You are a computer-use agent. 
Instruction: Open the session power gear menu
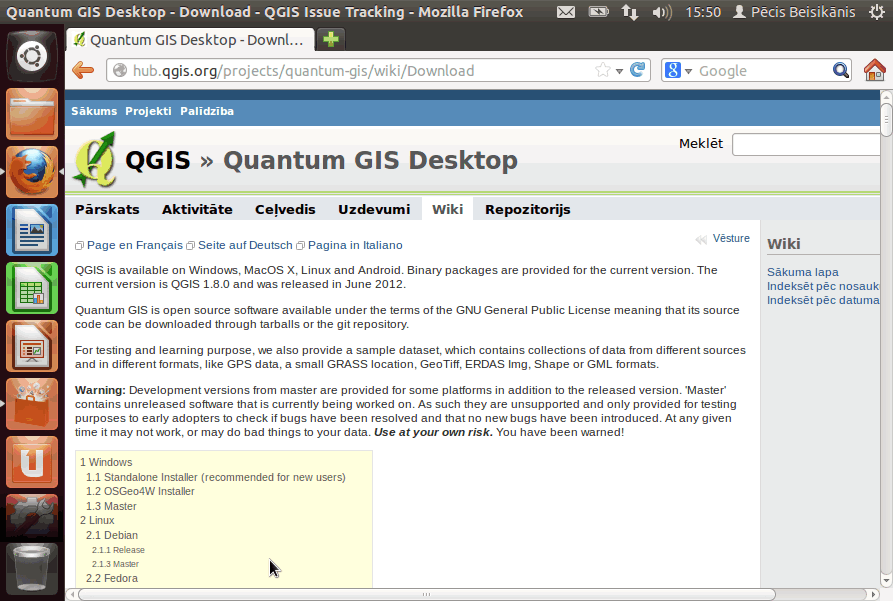[877, 12]
